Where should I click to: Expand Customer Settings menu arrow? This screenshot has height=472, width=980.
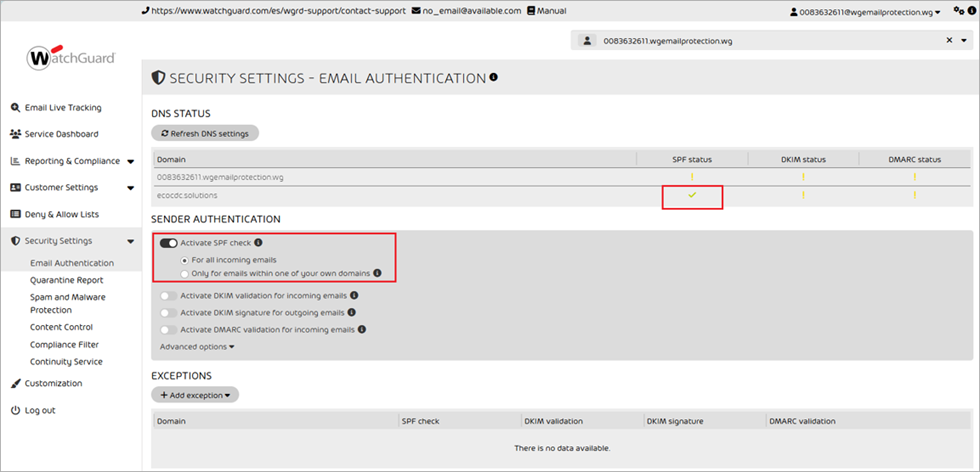click(131, 188)
